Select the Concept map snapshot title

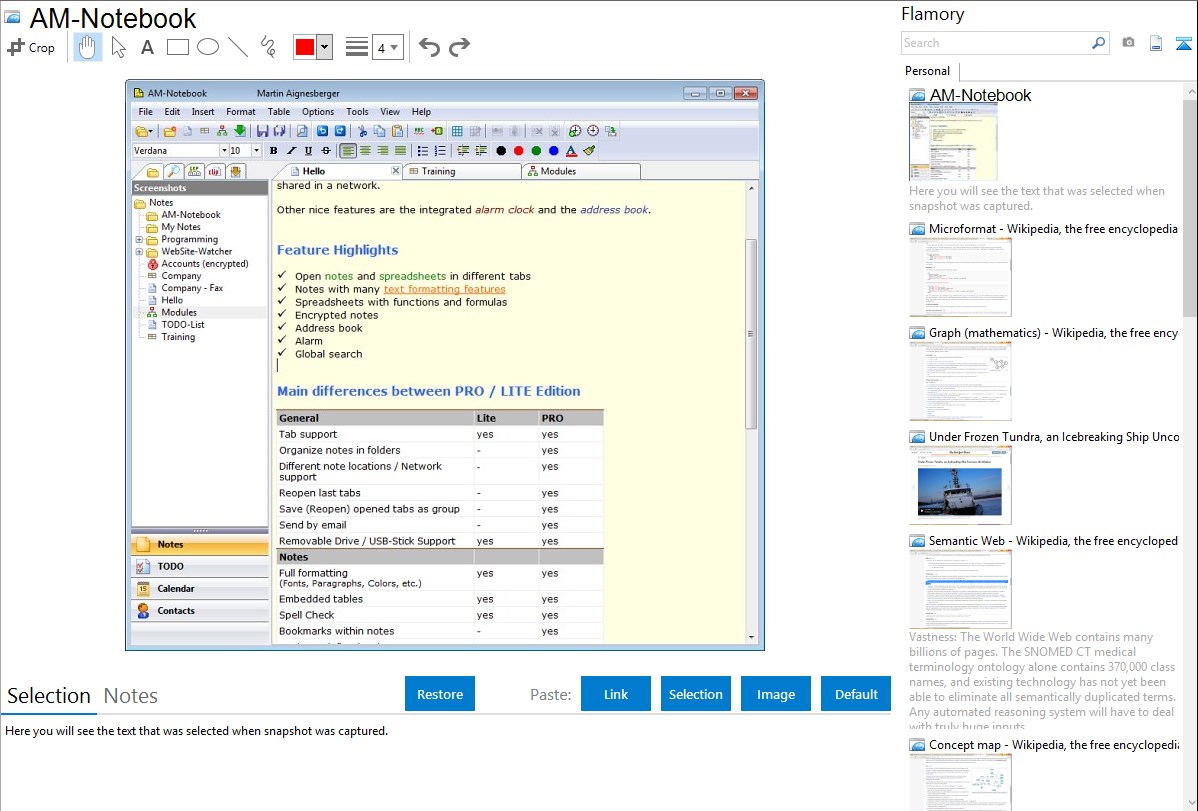[1053, 744]
